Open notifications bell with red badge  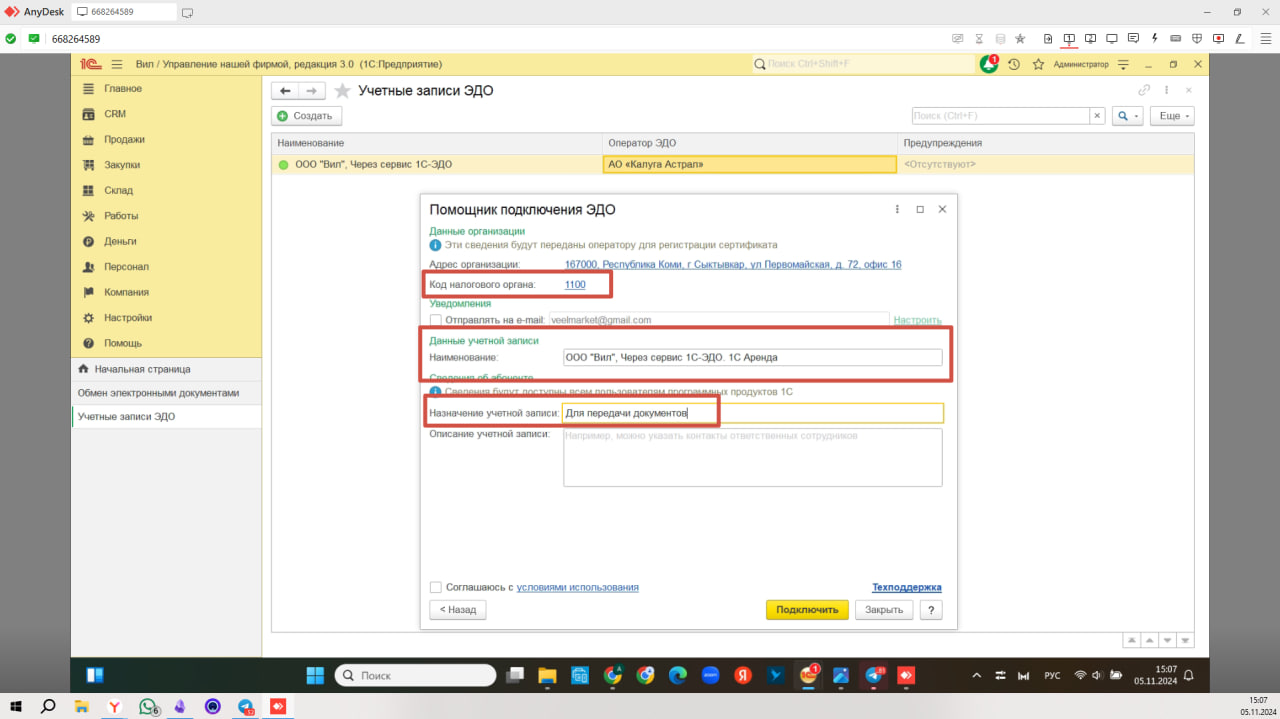[x=989, y=64]
